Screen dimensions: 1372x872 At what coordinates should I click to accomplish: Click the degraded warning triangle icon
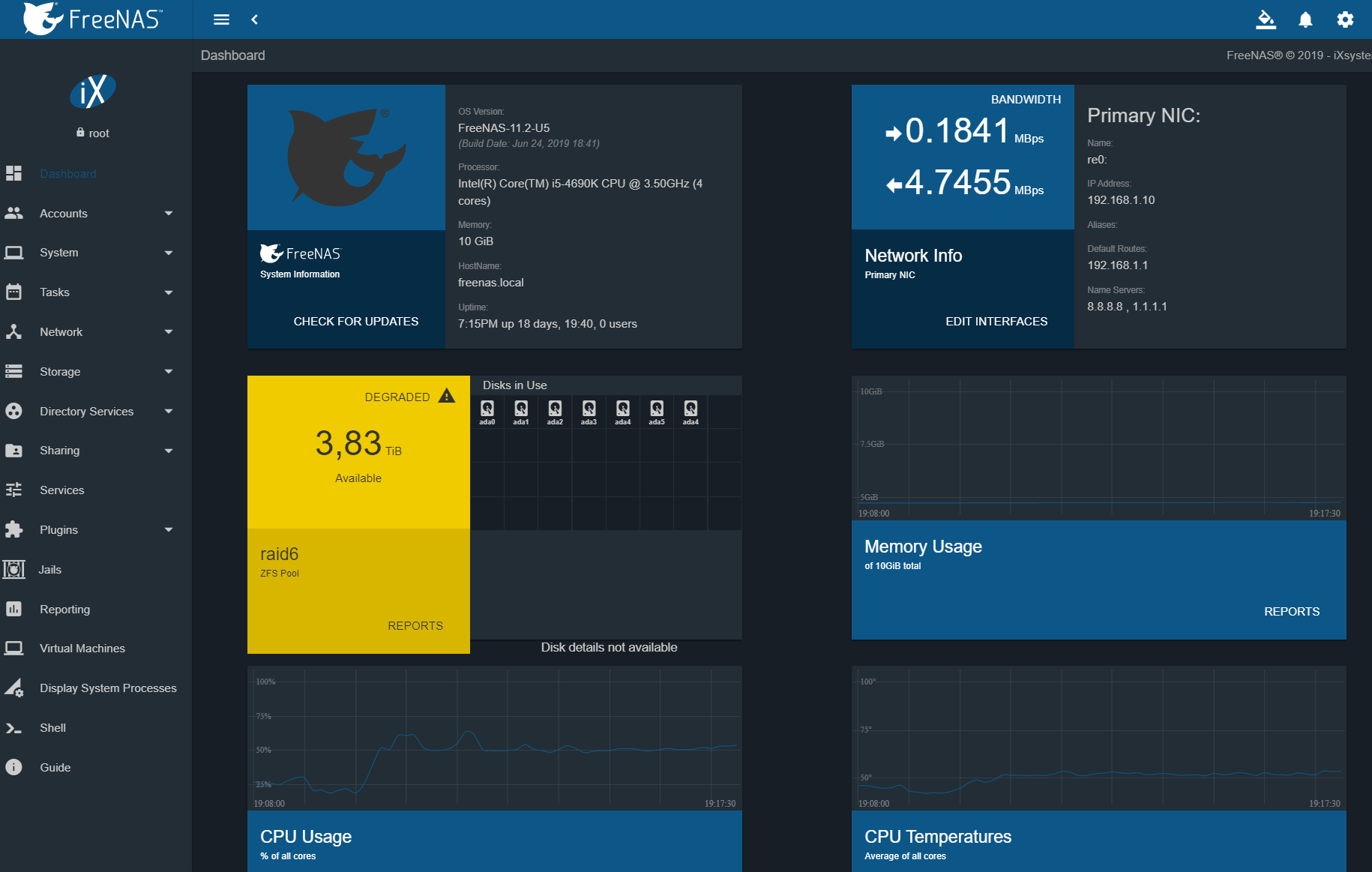tap(447, 396)
